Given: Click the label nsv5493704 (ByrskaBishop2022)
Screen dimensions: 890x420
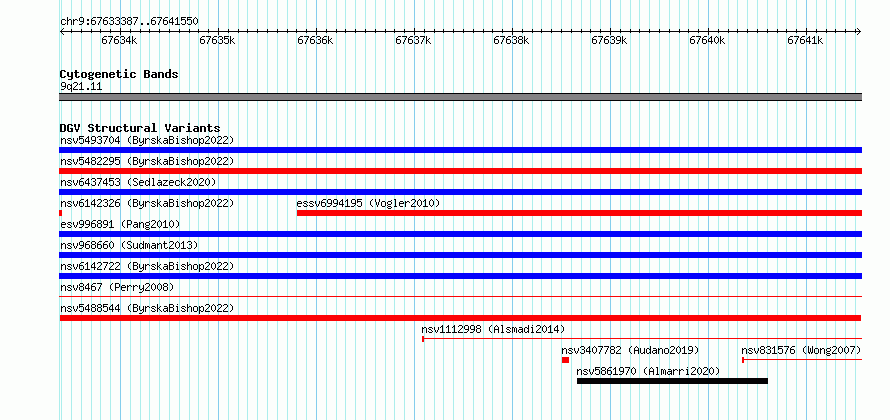Looking at the screenshot, I should 147,140.
